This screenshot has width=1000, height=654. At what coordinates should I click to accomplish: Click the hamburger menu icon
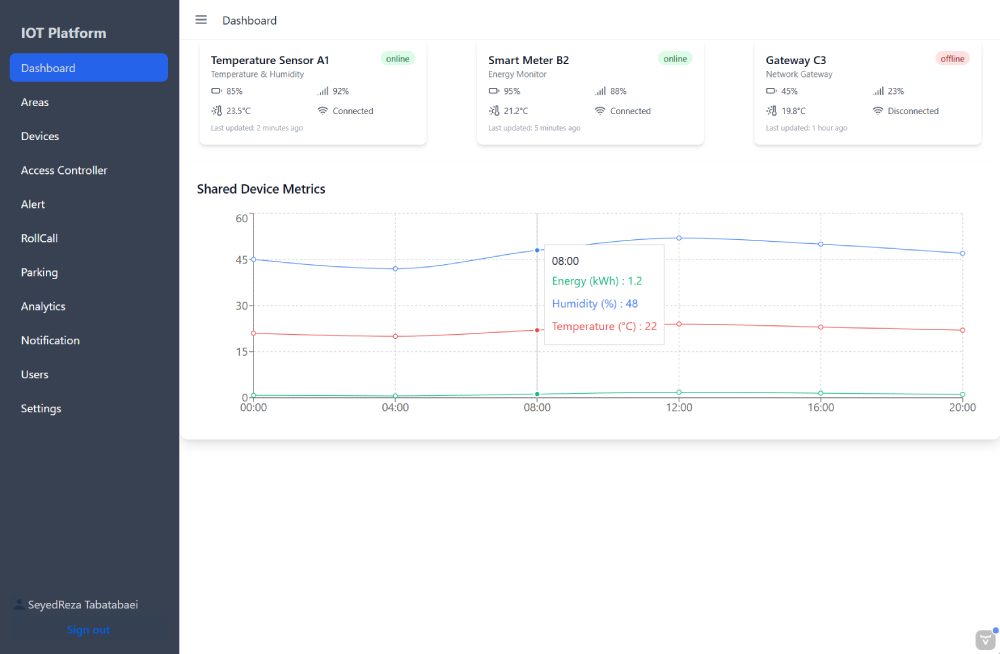click(x=201, y=20)
